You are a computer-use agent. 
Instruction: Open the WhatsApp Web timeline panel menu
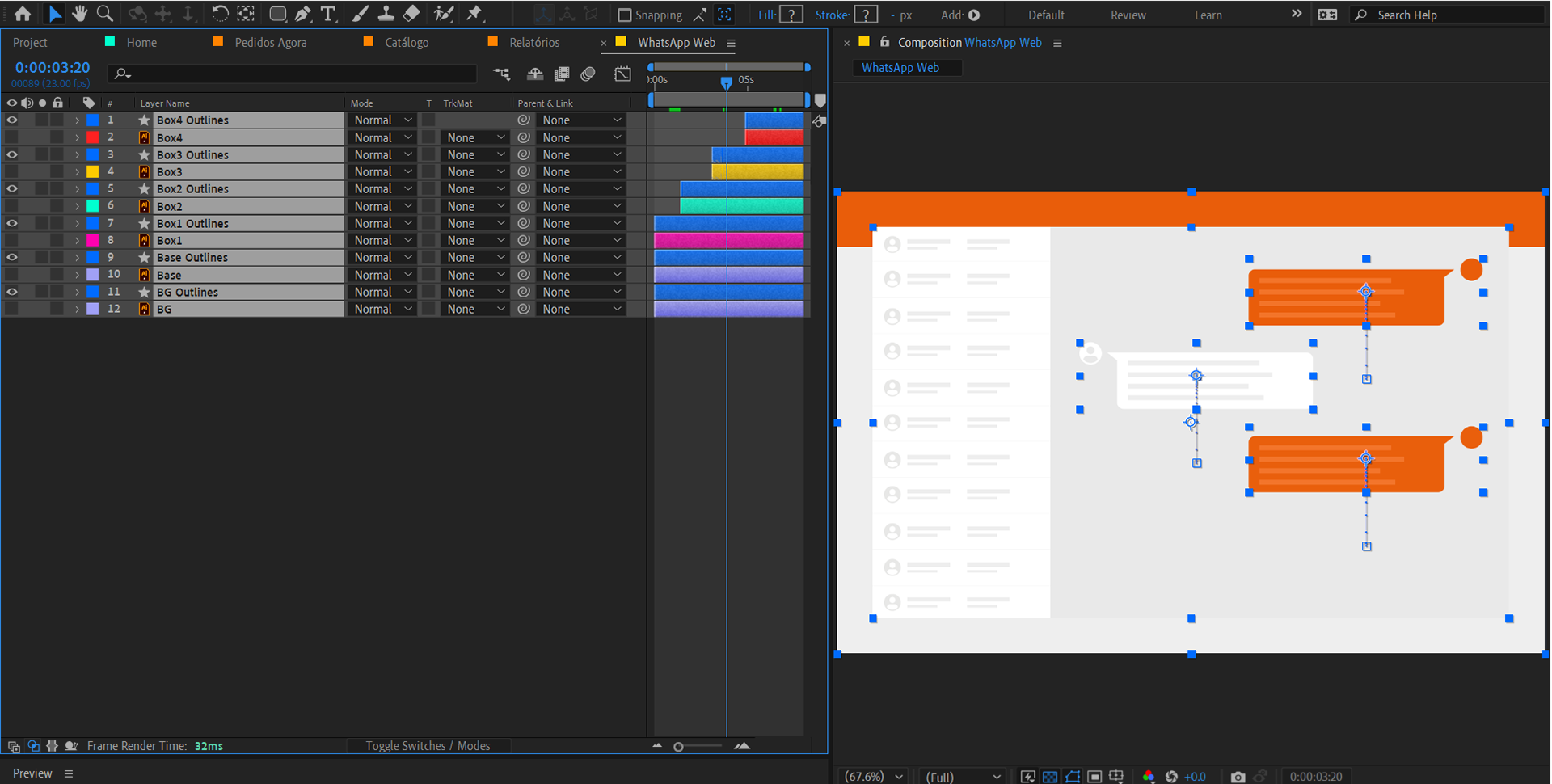tap(731, 43)
